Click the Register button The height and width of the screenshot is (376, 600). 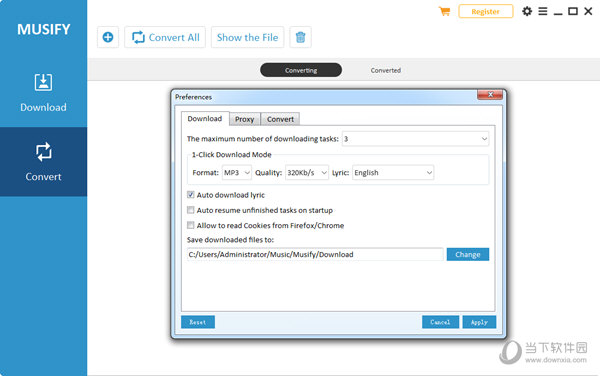click(486, 11)
